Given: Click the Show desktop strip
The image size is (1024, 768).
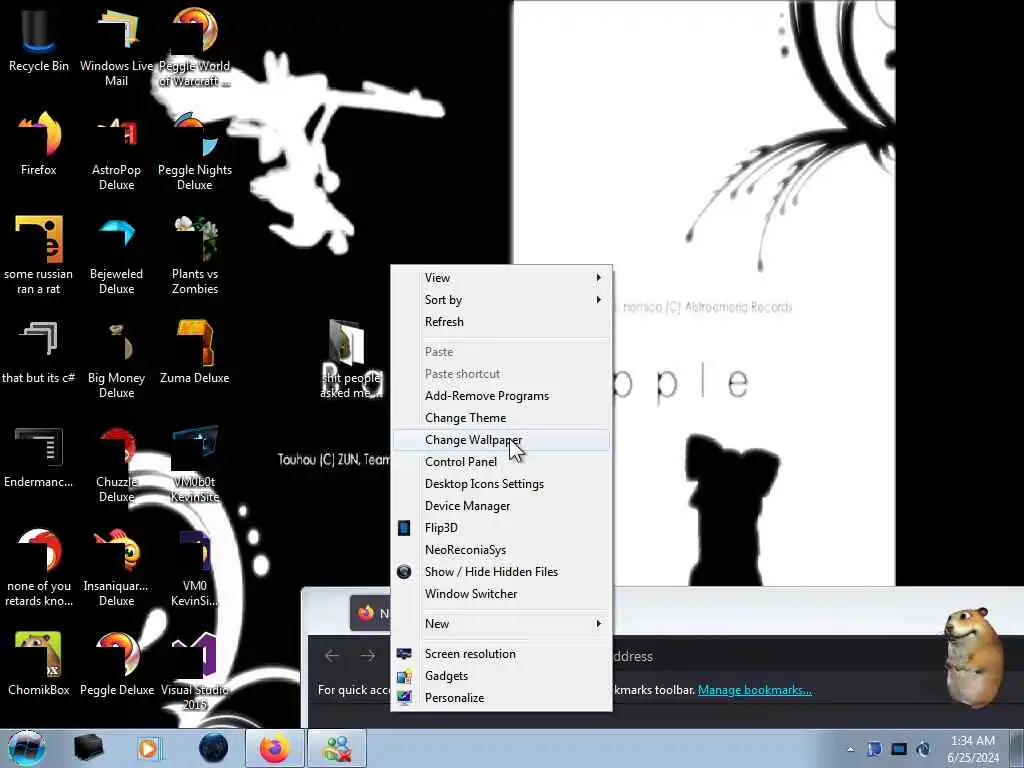Looking at the screenshot, I should 1017,748.
